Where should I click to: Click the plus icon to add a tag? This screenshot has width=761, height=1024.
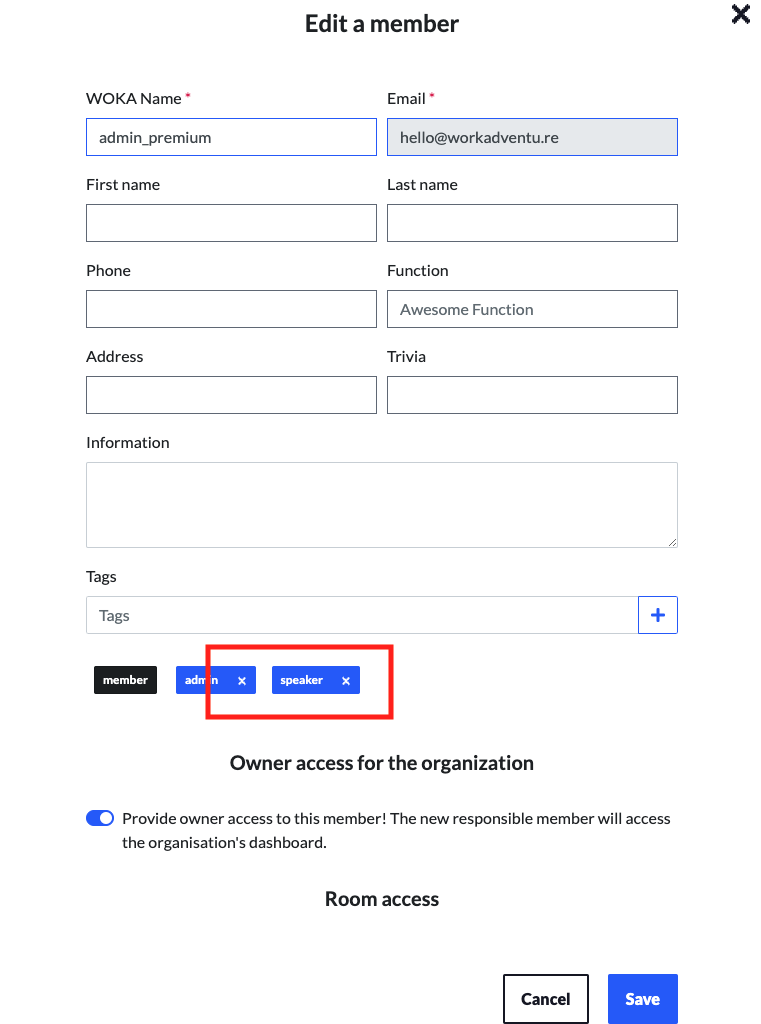pos(658,615)
